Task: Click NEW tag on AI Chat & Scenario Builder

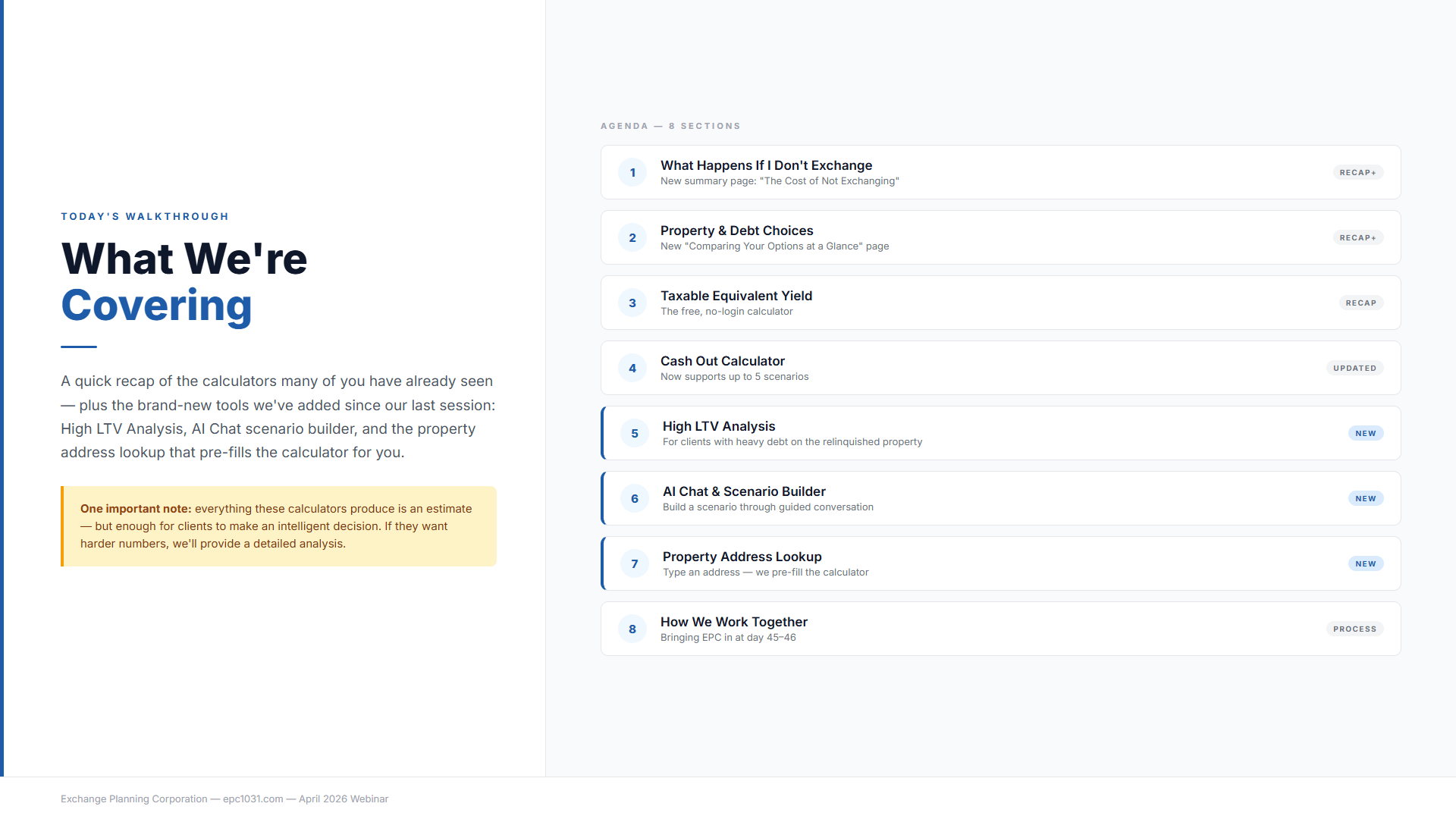Action: [x=1366, y=498]
